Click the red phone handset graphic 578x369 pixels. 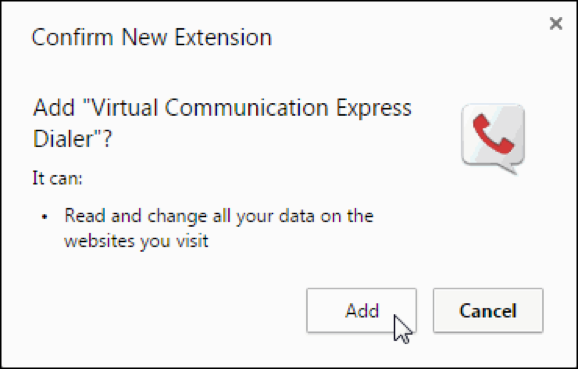click(492, 134)
